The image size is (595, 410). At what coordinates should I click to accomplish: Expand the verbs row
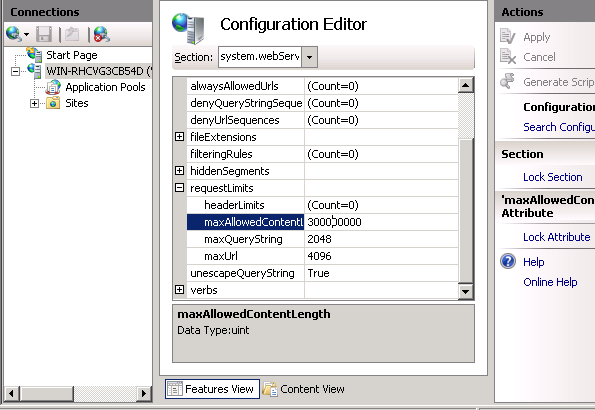pos(179,290)
